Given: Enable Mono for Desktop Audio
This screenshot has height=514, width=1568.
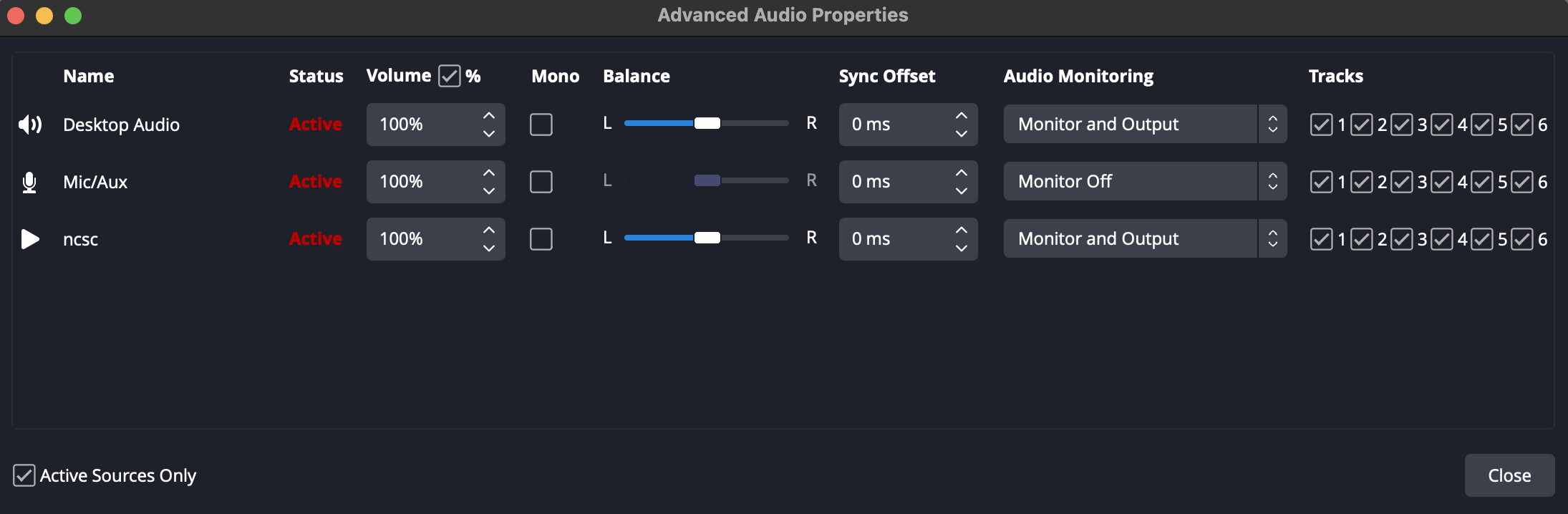Looking at the screenshot, I should coord(541,125).
